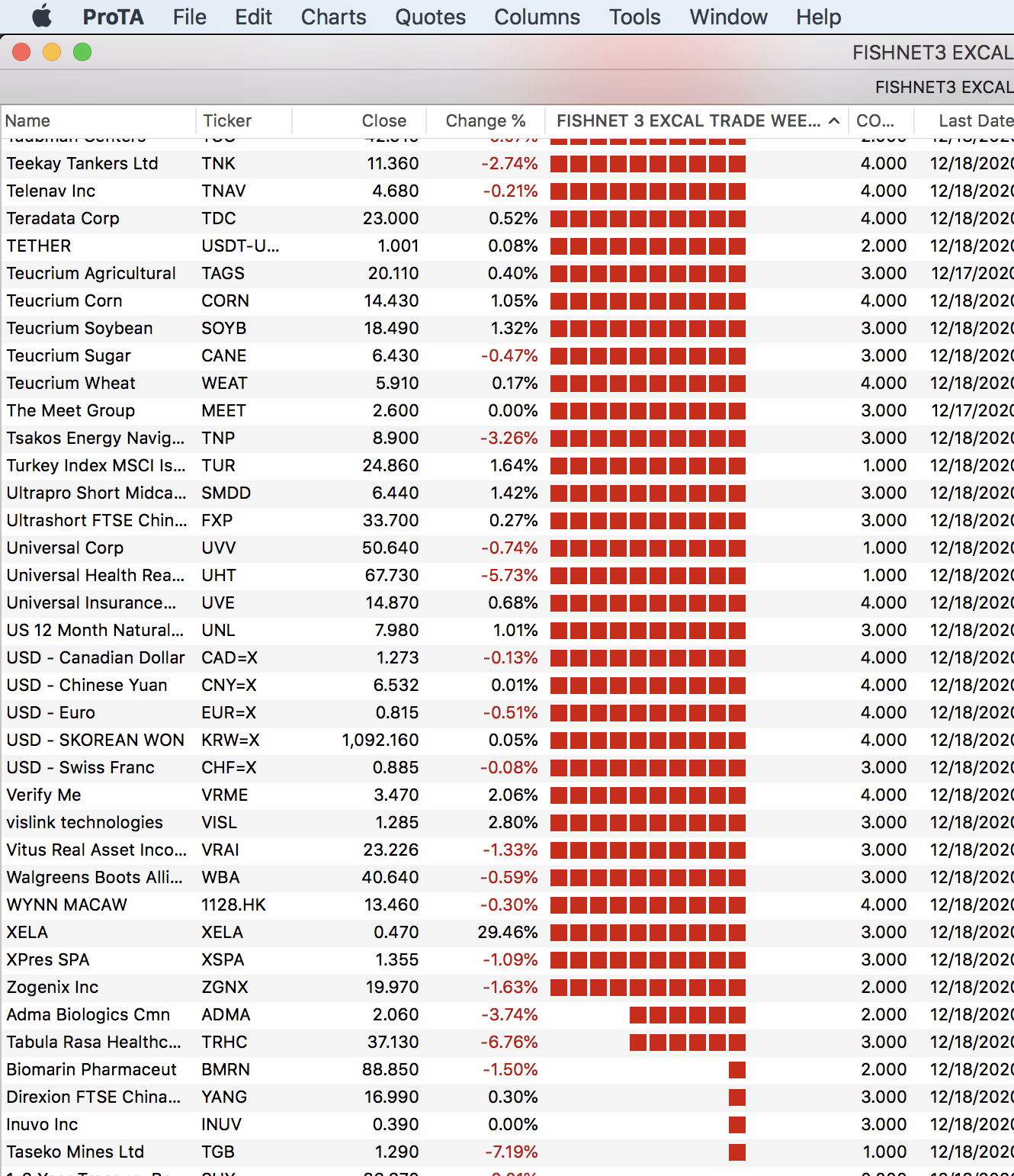Click the CNY=X ticker cell

pyautogui.click(x=229, y=685)
